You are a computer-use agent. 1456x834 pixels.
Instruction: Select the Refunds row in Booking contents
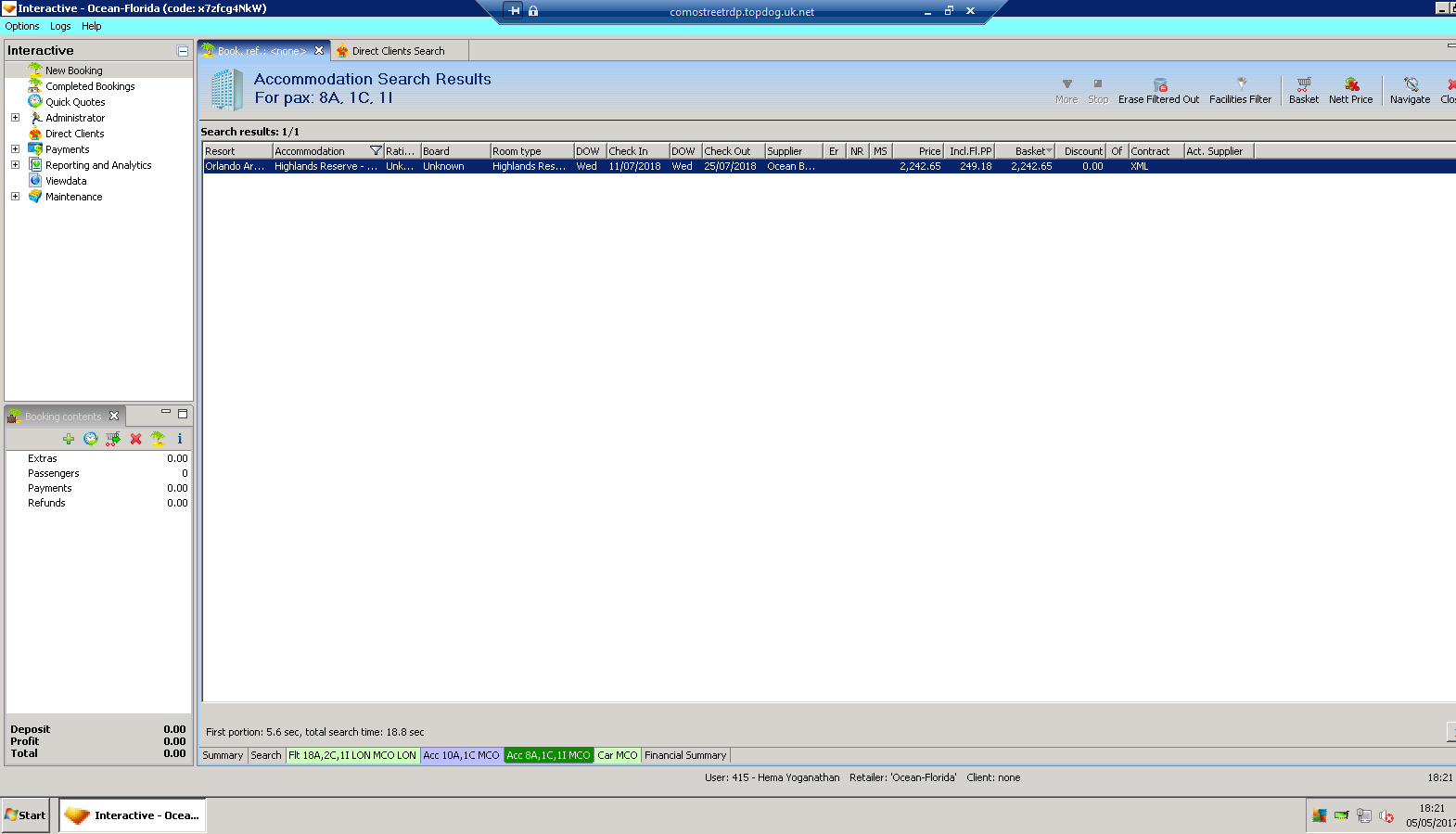click(98, 503)
